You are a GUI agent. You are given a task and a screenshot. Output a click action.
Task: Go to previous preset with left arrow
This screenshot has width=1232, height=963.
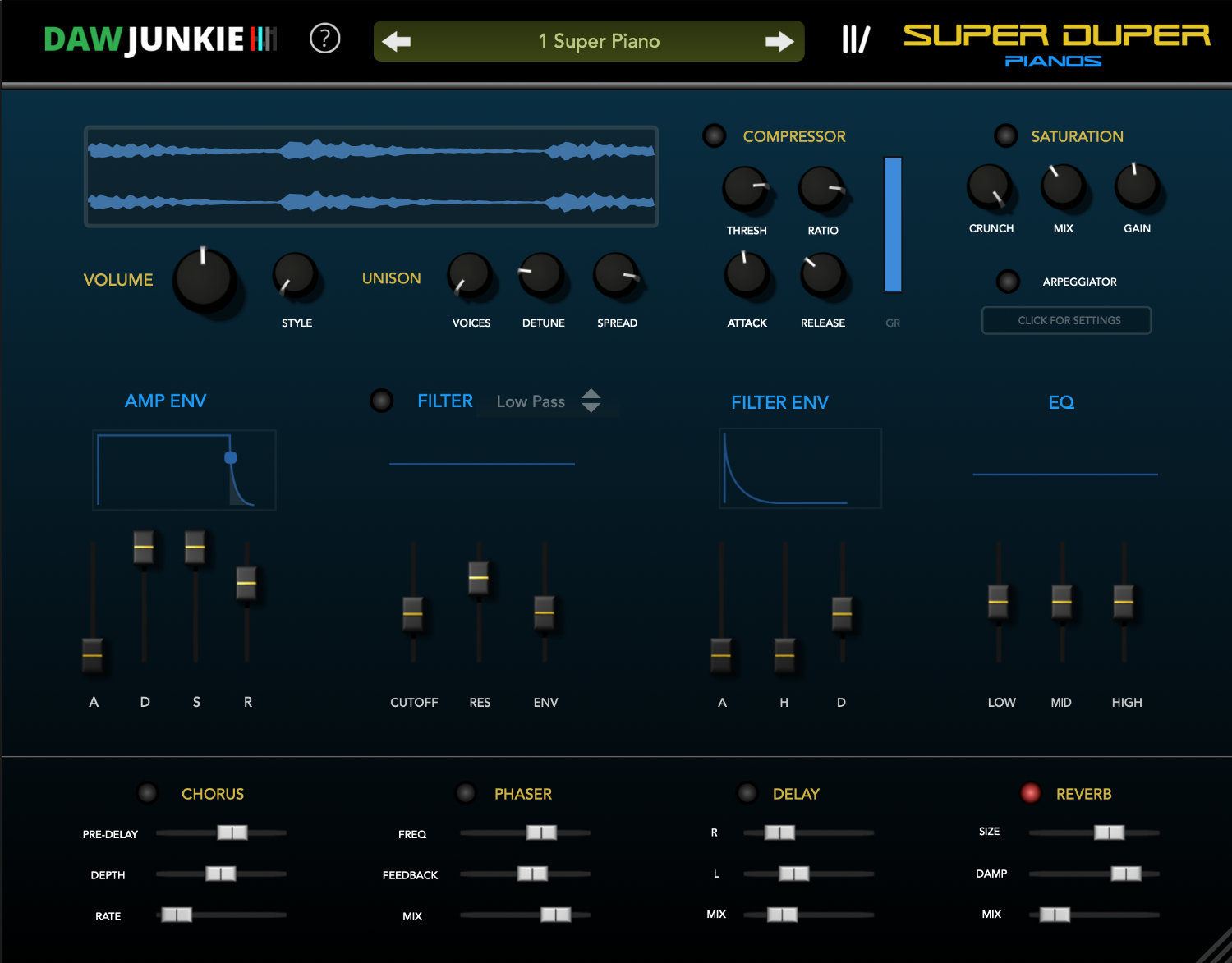point(397,41)
